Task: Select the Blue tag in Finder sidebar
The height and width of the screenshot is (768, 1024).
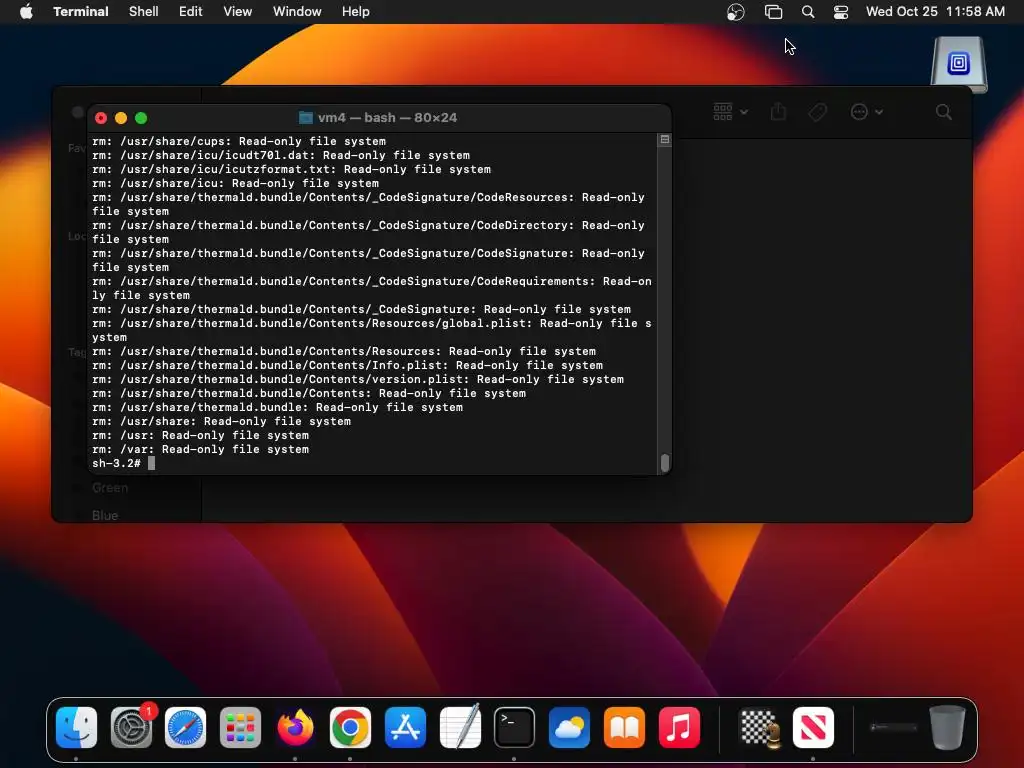Action: pyautogui.click(x=104, y=515)
